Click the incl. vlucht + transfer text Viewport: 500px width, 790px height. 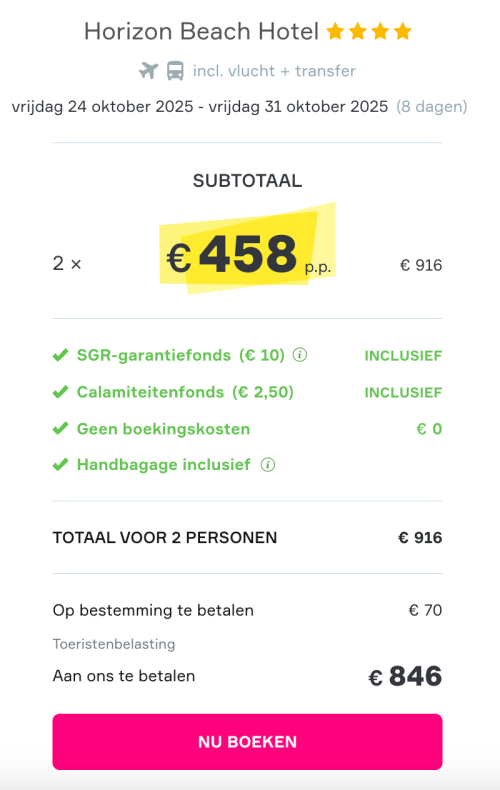coord(274,71)
